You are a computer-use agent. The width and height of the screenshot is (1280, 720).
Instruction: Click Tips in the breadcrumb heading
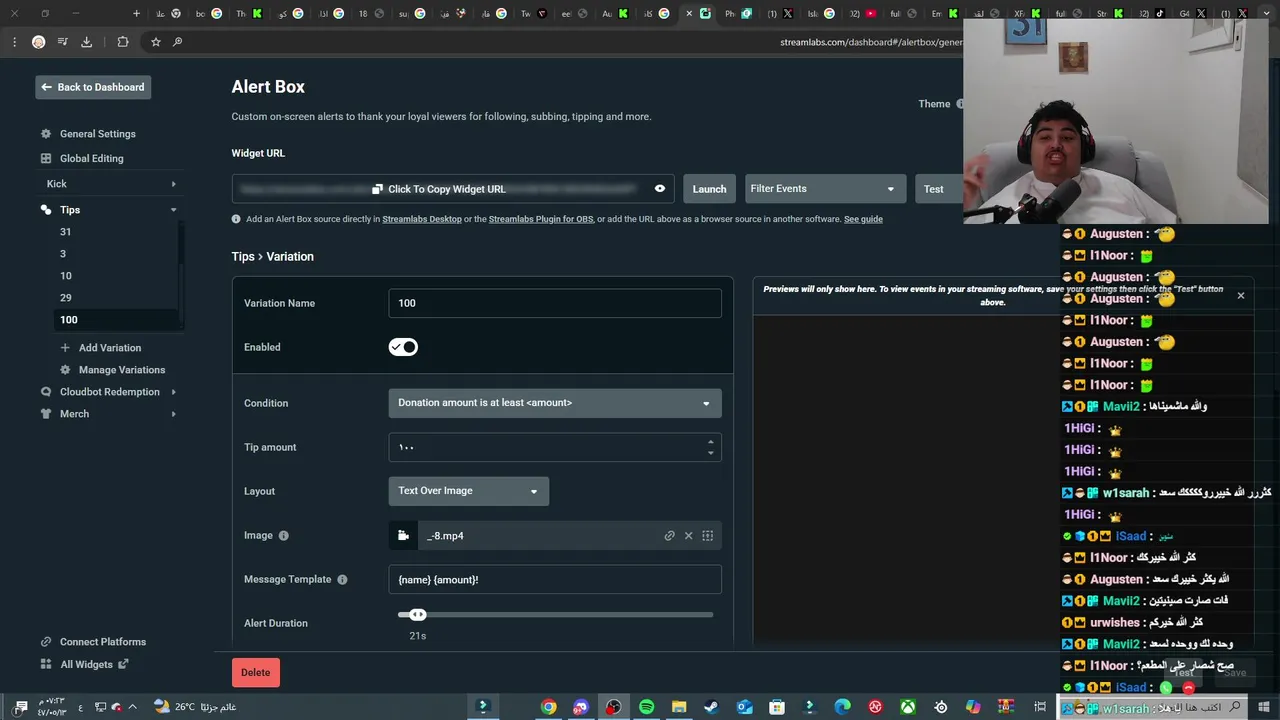pyautogui.click(x=243, y=257)
